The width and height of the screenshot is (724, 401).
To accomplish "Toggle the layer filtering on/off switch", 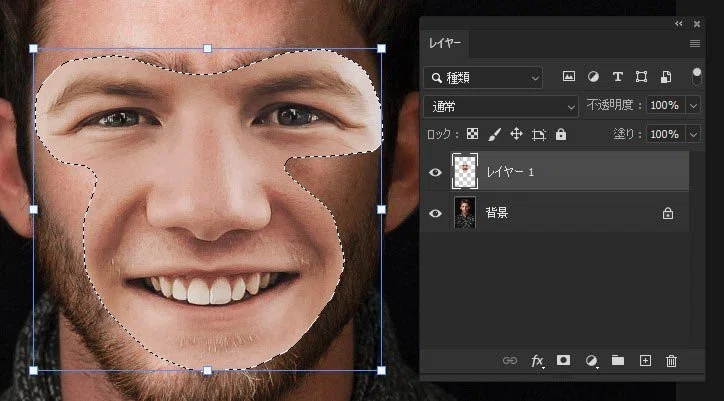I will coord(696,76).
